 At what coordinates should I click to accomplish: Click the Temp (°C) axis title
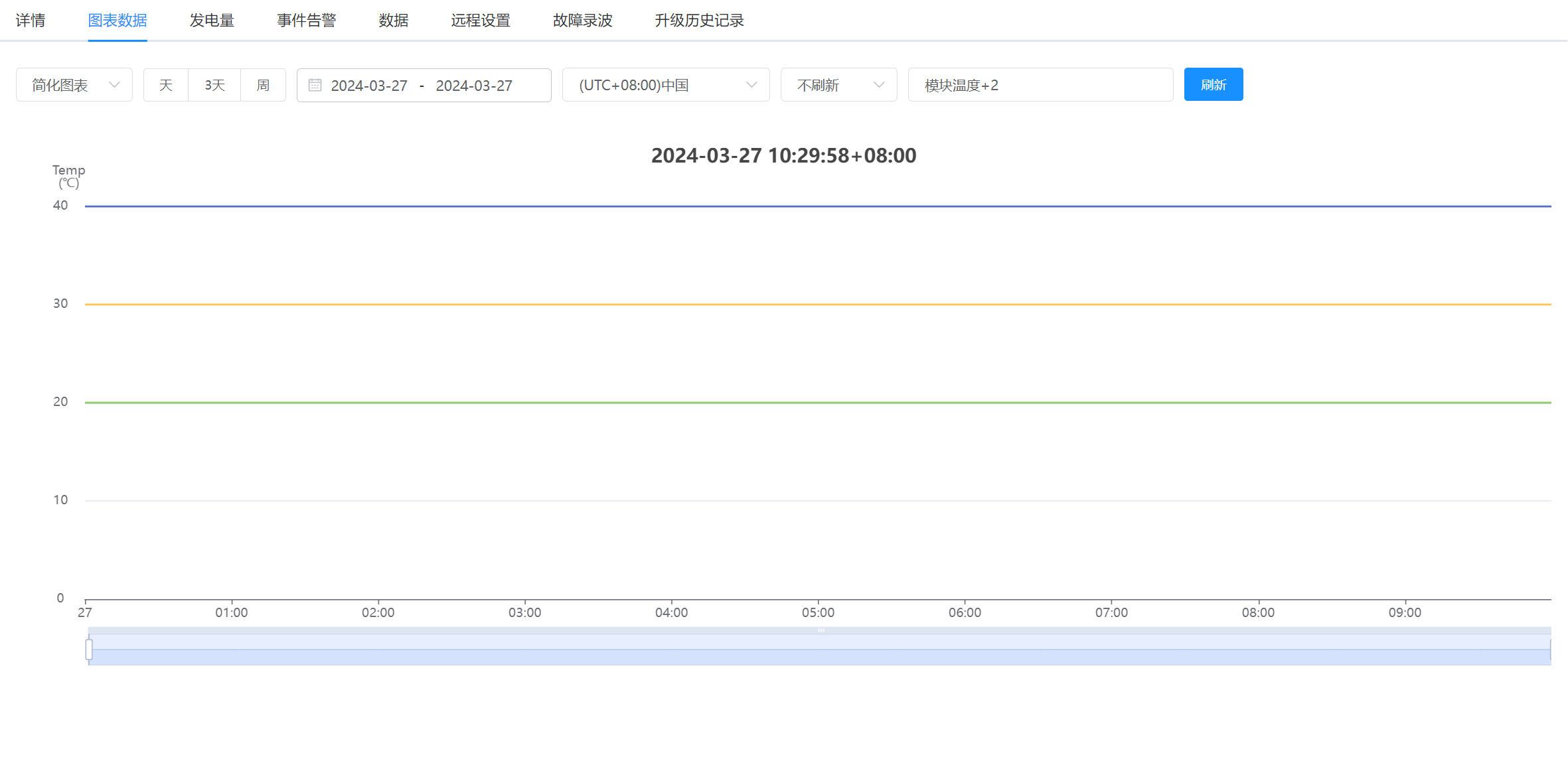[x=68, y=176]
